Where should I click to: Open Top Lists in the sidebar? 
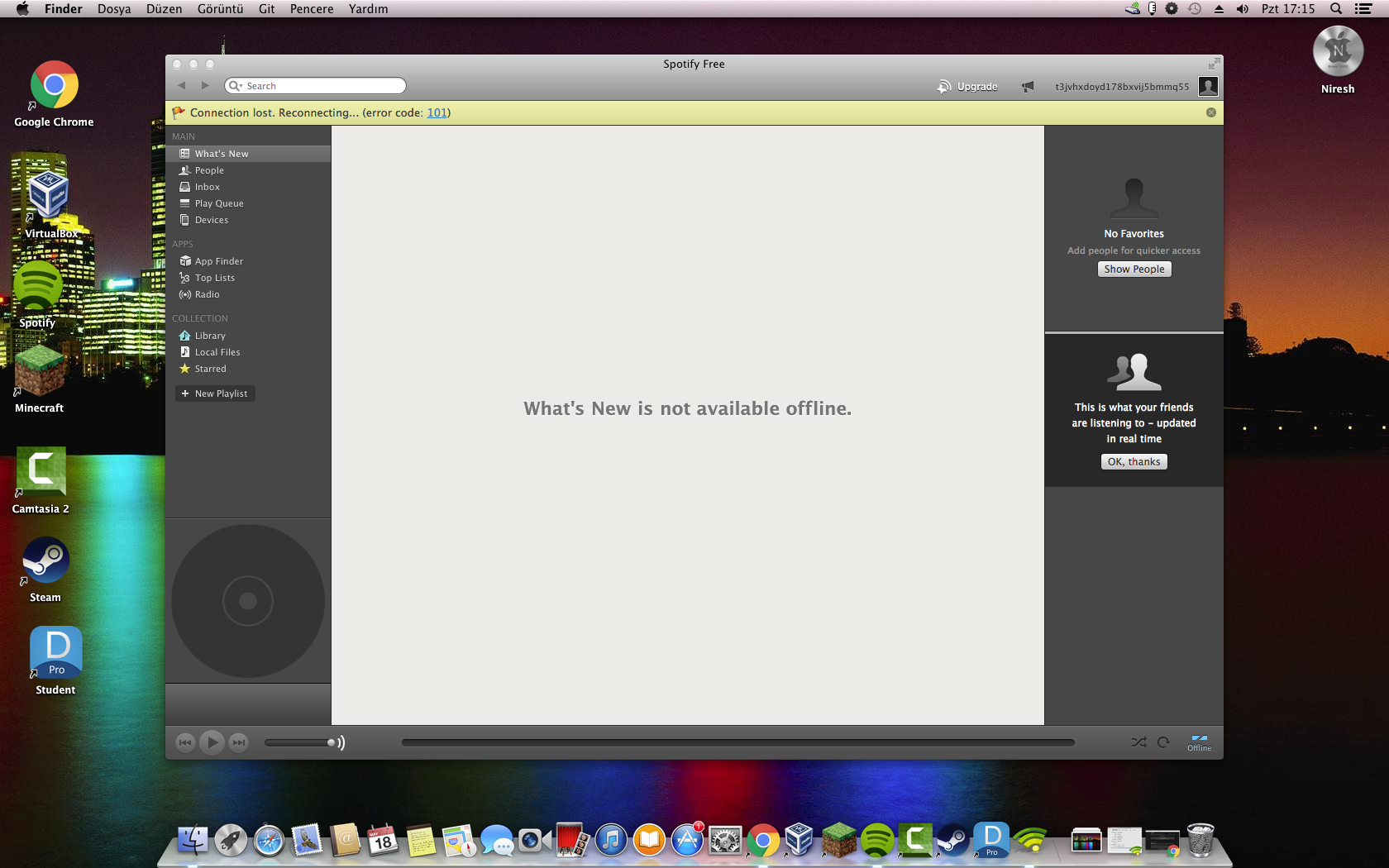pyautogui.click(x=248, y=278)
